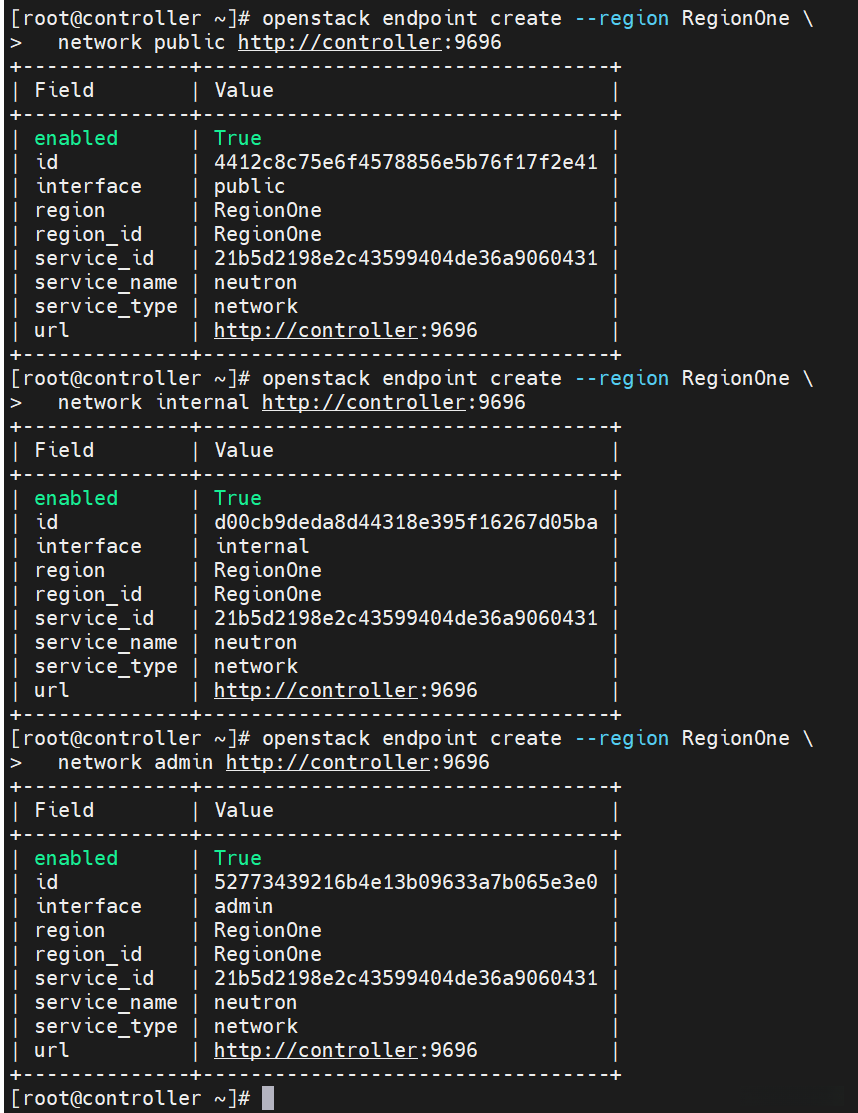The width and height of the screenshot is (858, 1113).
Task: Click the "admin" value in the interface row
Action: tap(243, 906)
